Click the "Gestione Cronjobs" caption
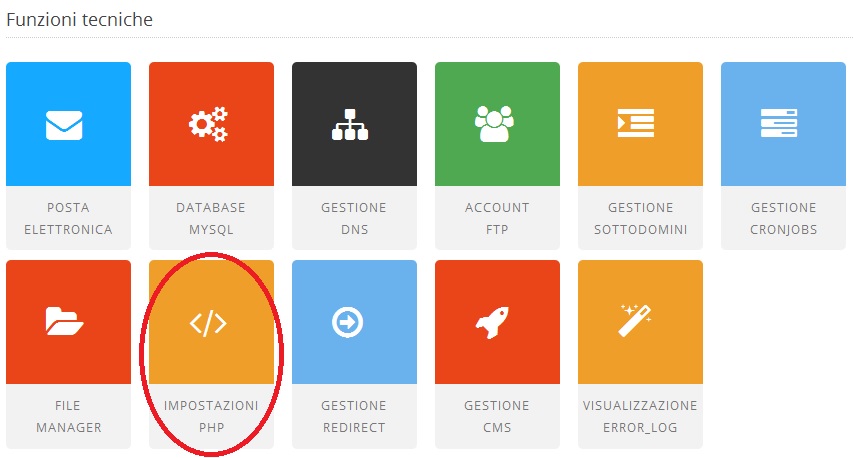The height and width of the screenshot is (458, 853). [783, 218]
